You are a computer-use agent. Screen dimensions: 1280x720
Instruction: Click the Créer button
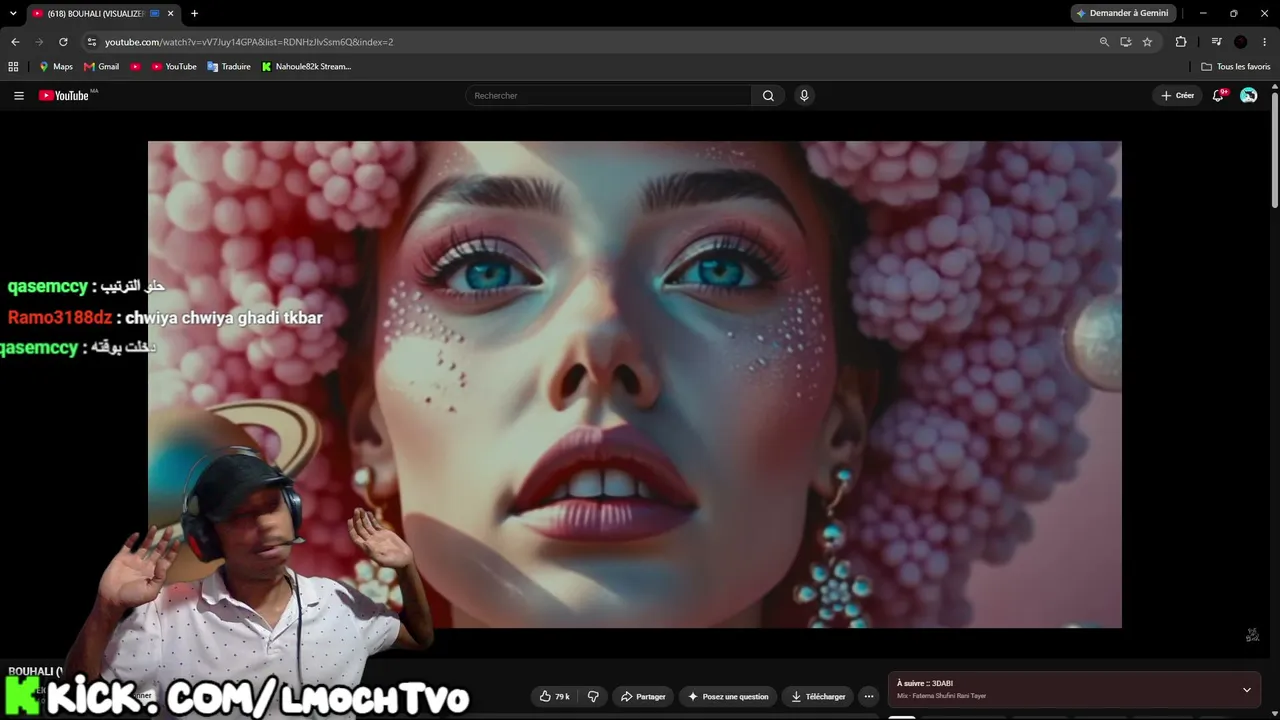click(x=1178, y=95)
